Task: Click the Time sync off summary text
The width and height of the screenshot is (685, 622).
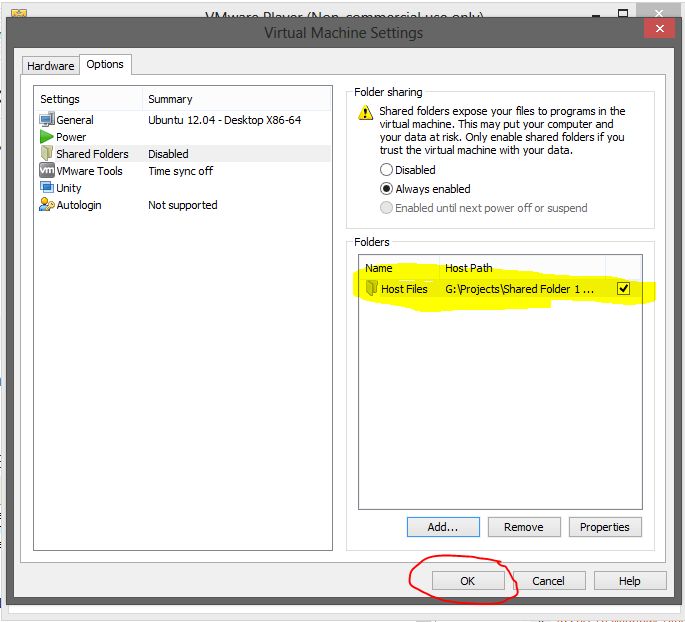Action: [x=180, y=171]
